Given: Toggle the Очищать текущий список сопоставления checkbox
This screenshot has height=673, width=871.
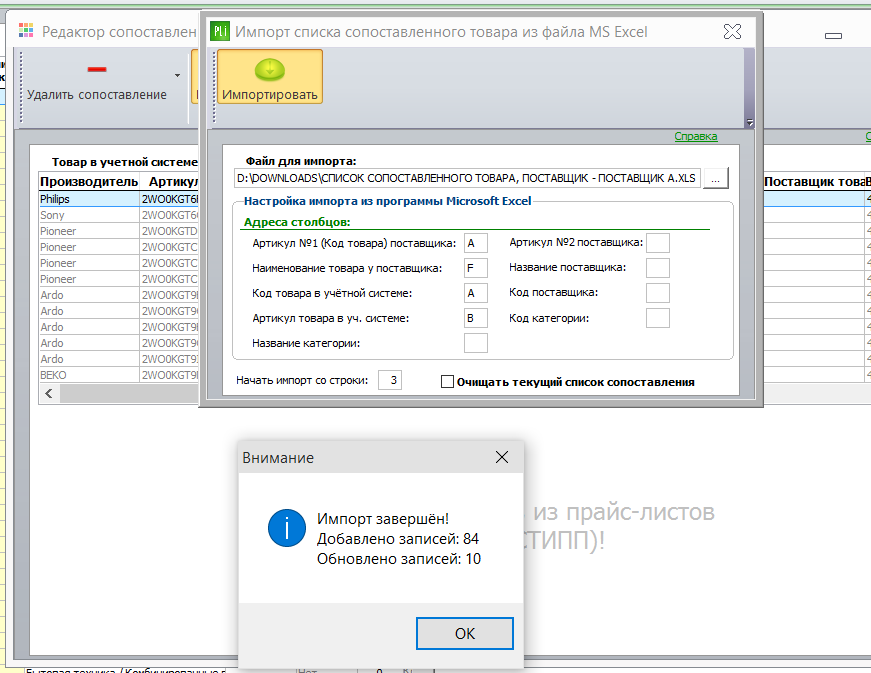Looking at the screenshot, I should click(447, 381).
